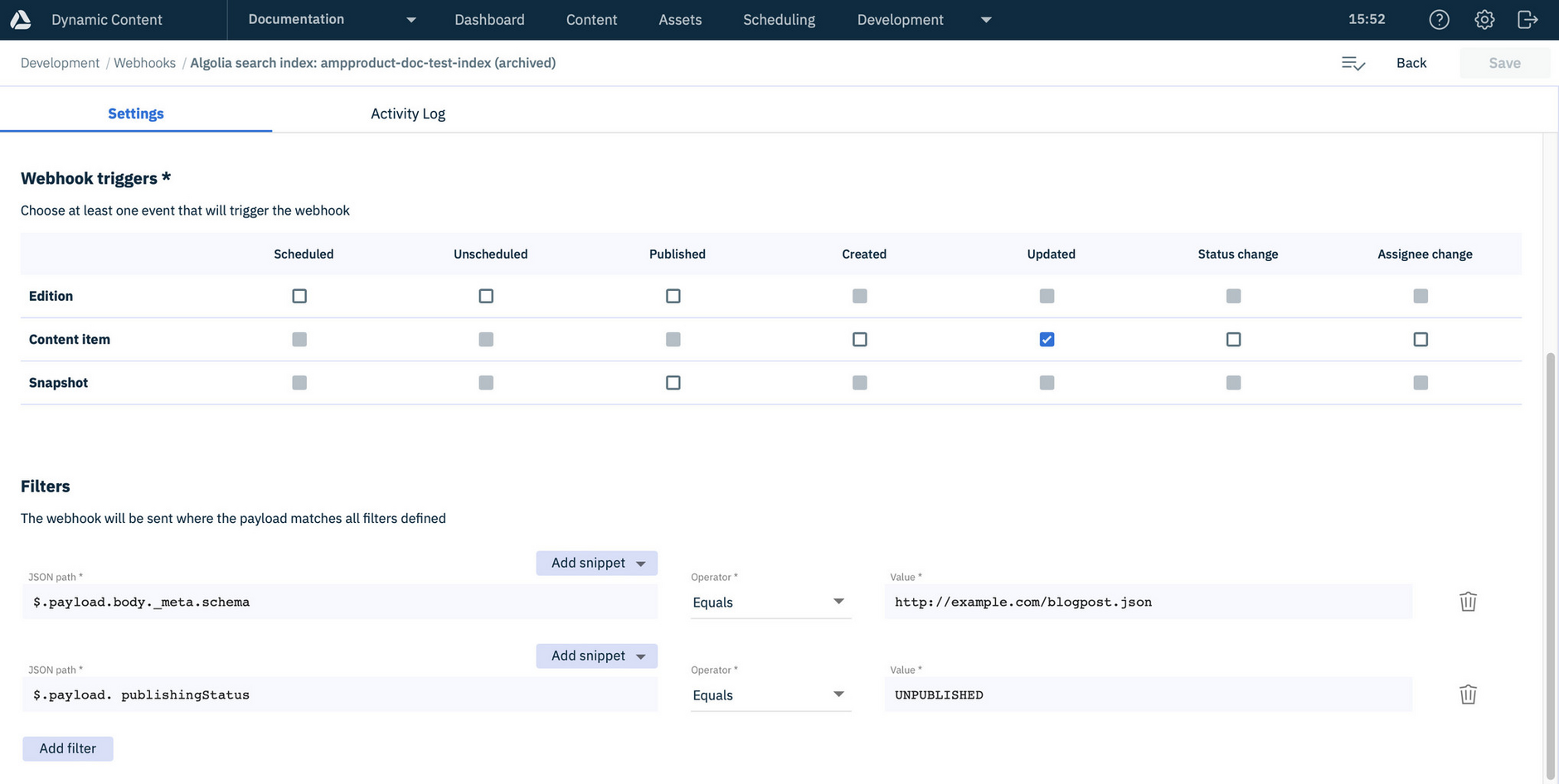The width and height of the screenshot is (1559, 784).
Task: Toggle Edition Published checkbox
Action: [x=673, y=296]
